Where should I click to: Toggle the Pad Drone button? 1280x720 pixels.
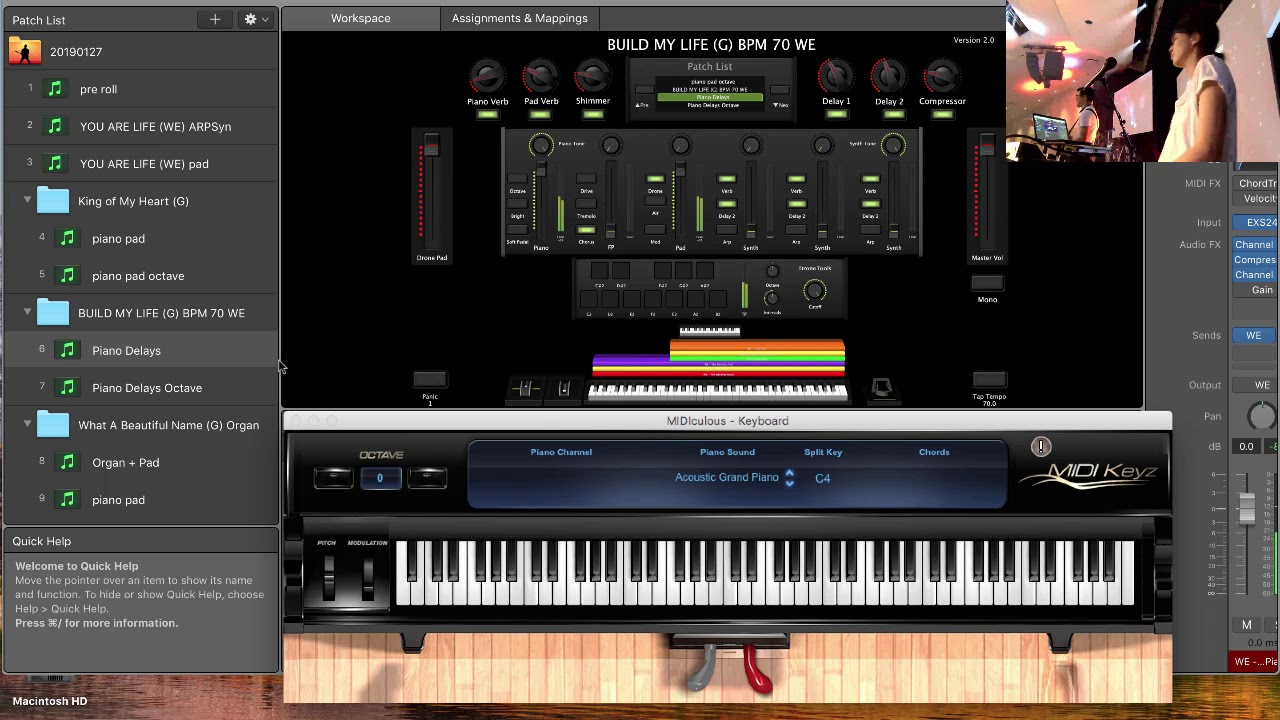click(x=655, y=180)
